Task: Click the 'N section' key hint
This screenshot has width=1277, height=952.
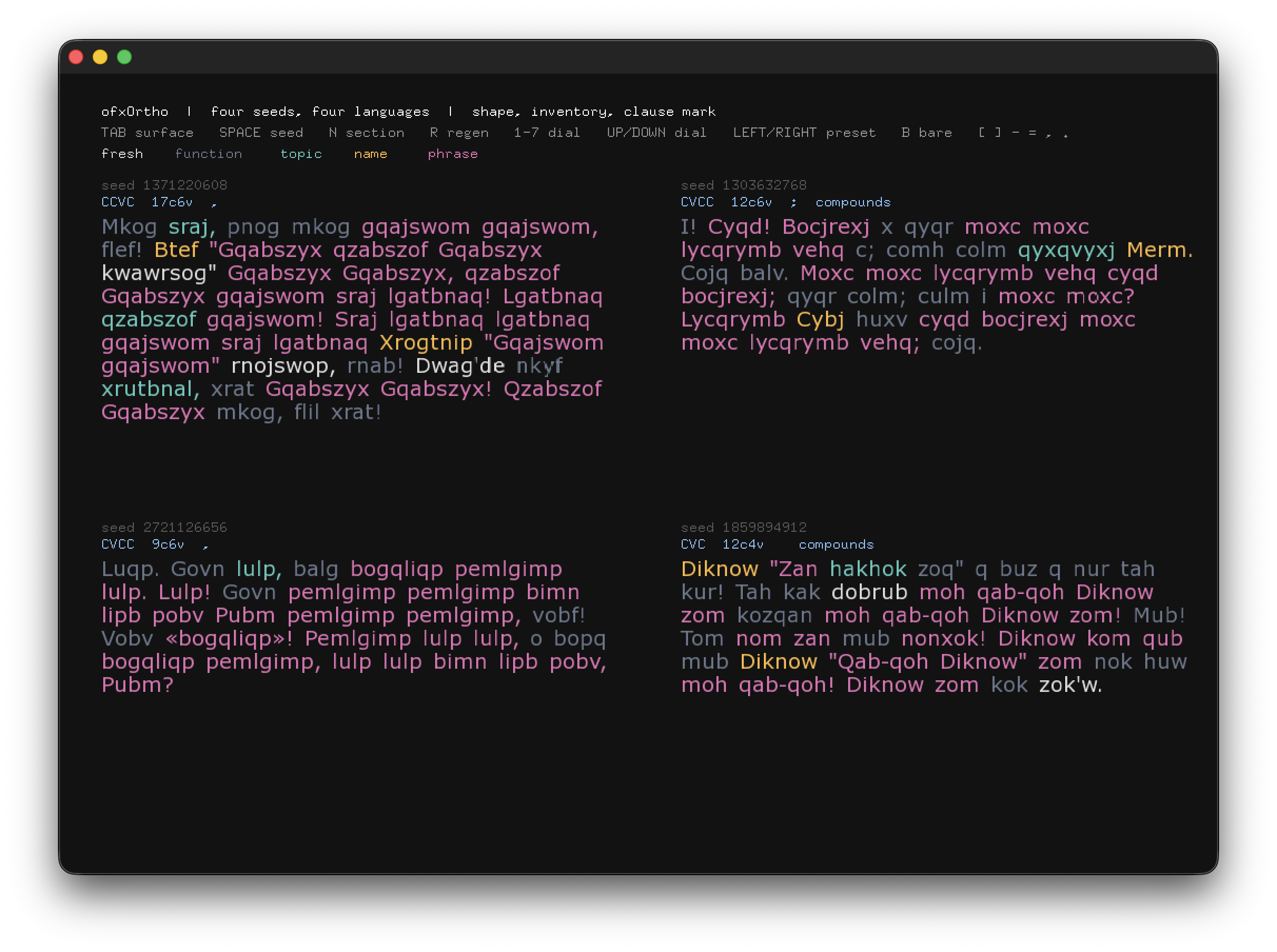Action: pyautogui.click(x=366, y=133)
